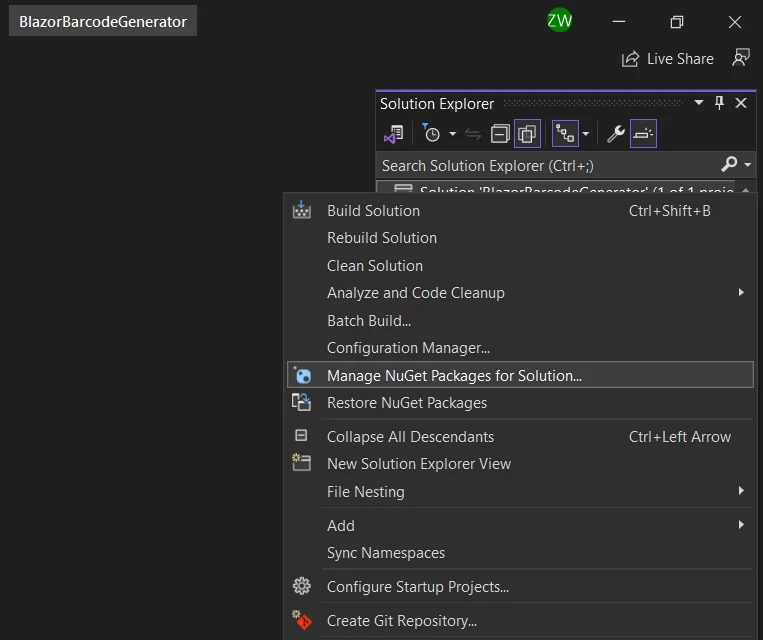The width and height of the screenshot is (763, 640).
Task: Click the Collapse All toolbar icon
Action: point(500,134)
